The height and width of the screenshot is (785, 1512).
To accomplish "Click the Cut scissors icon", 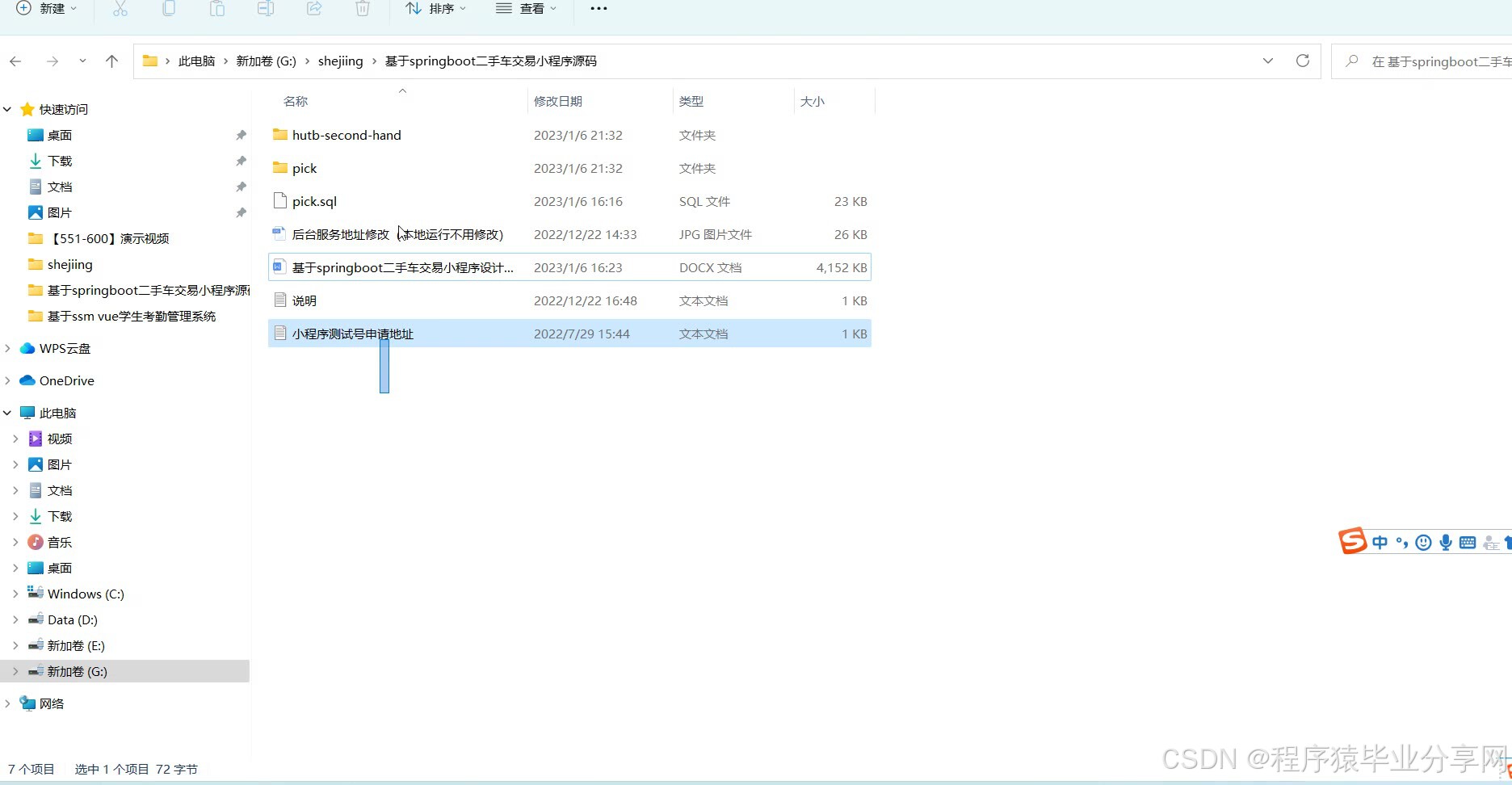I will (120, 8).
